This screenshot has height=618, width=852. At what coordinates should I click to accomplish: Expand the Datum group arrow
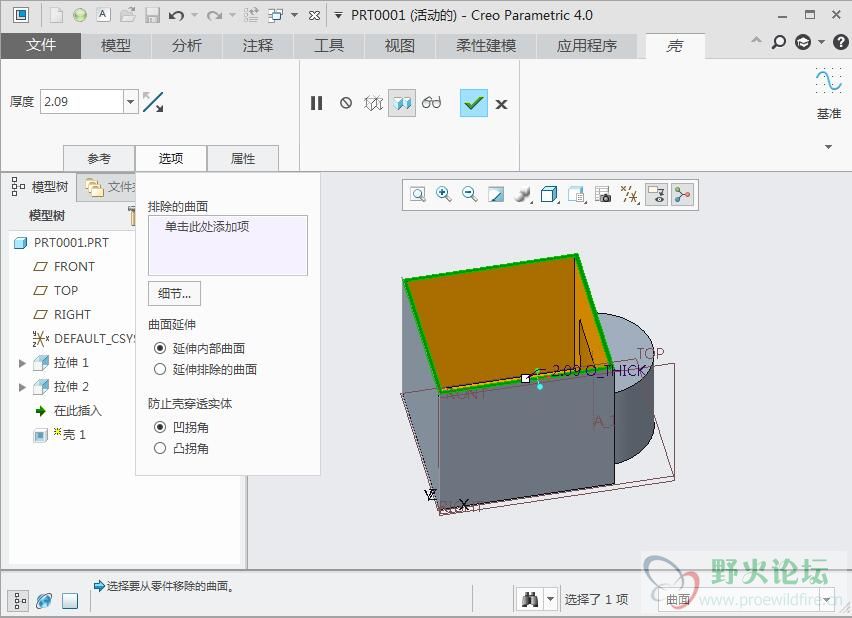pyautogui.click(x=829, y=147)
